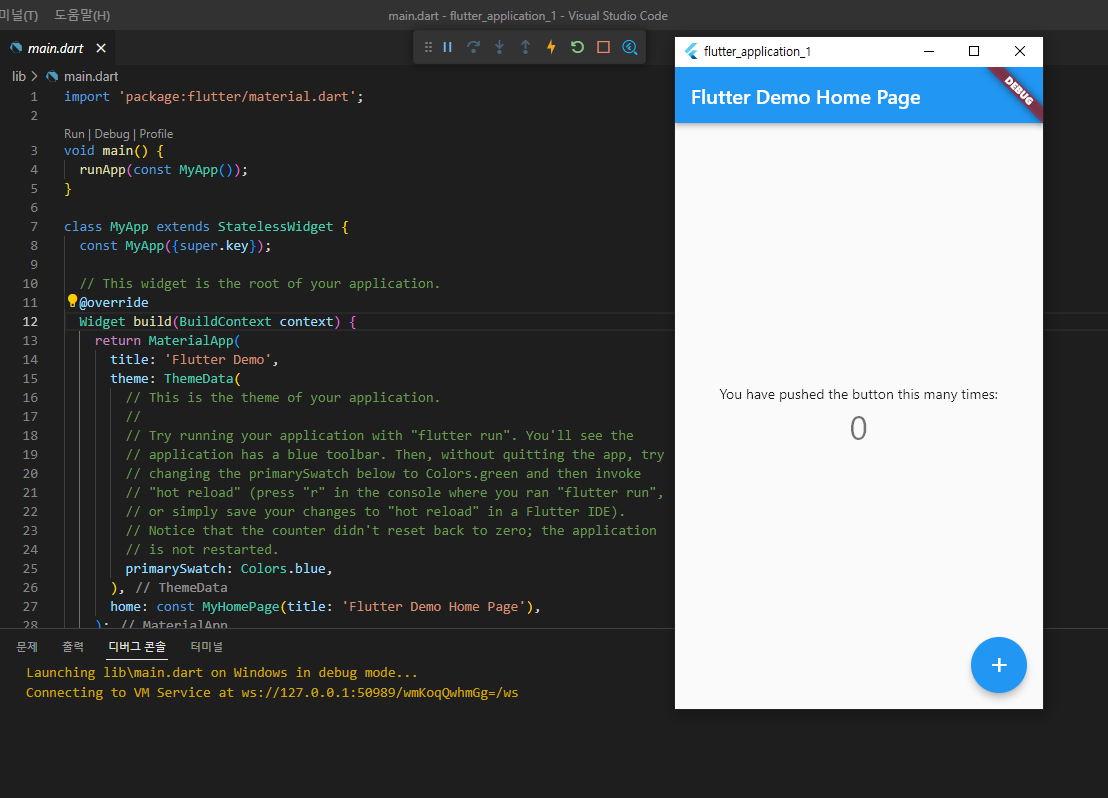Click main.dart in the breadcrumb
This screenshot has height=798, width=1108.
tap(90, 76)
